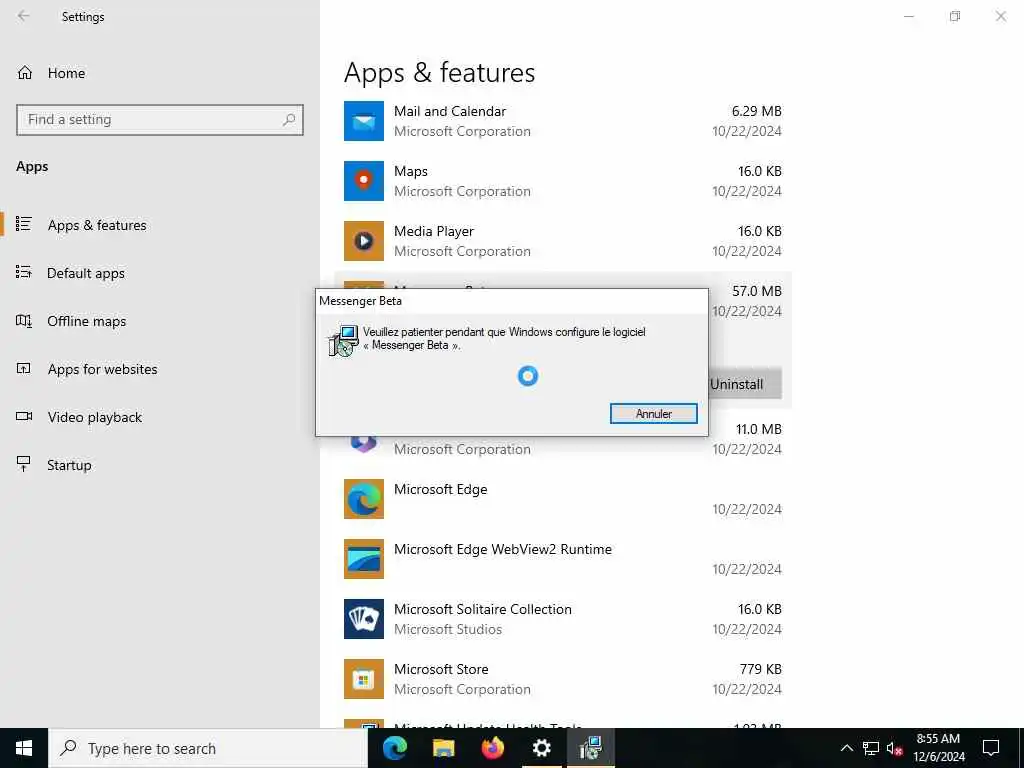Image resolution: width=1024 pixels, height=768 pixels.
Task: Click the Messenger Beta dialog title bar
Action: (512, 301)
